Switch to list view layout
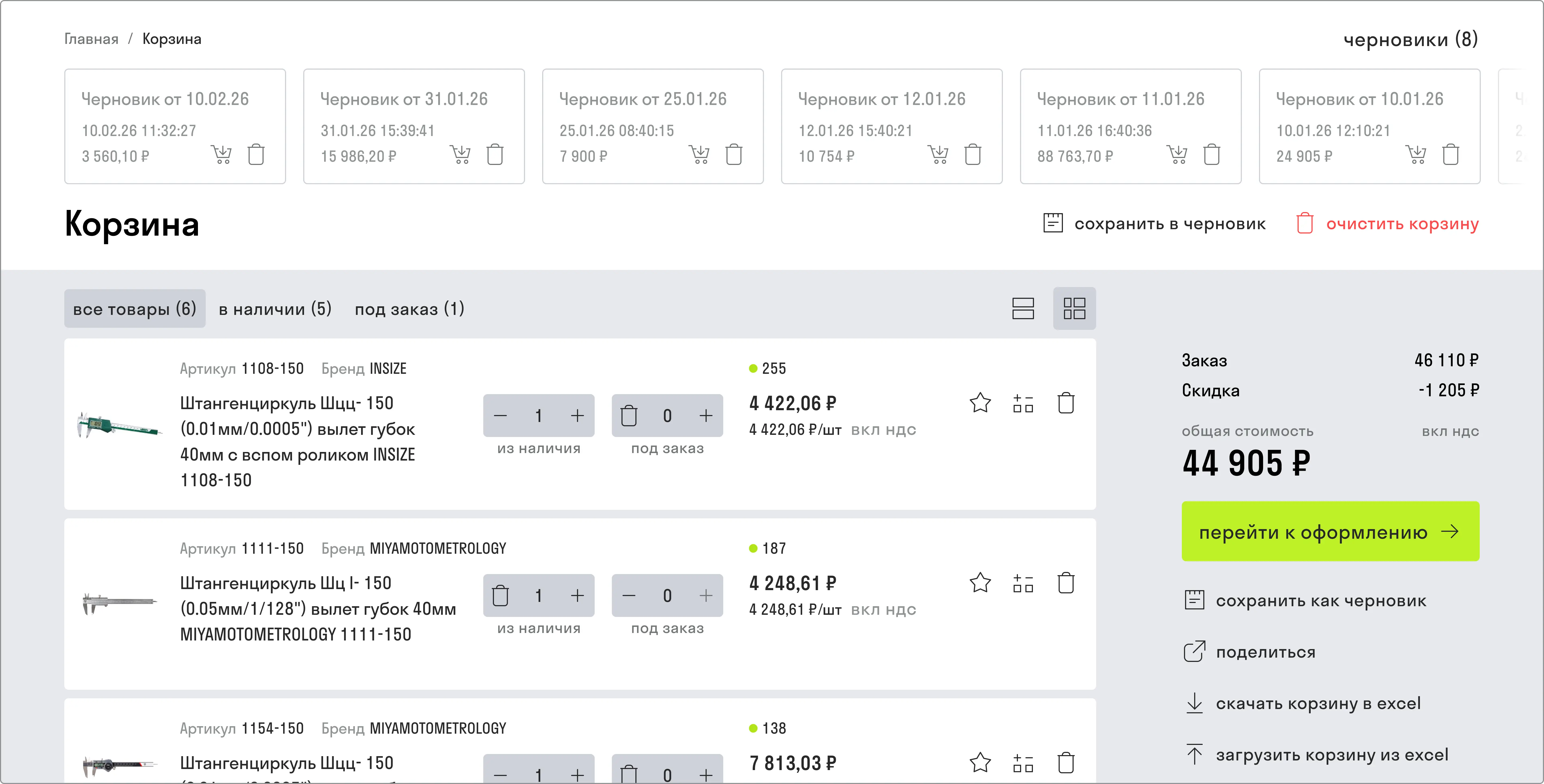This screenshot has width=1544, height=784. pos(1023,308)
